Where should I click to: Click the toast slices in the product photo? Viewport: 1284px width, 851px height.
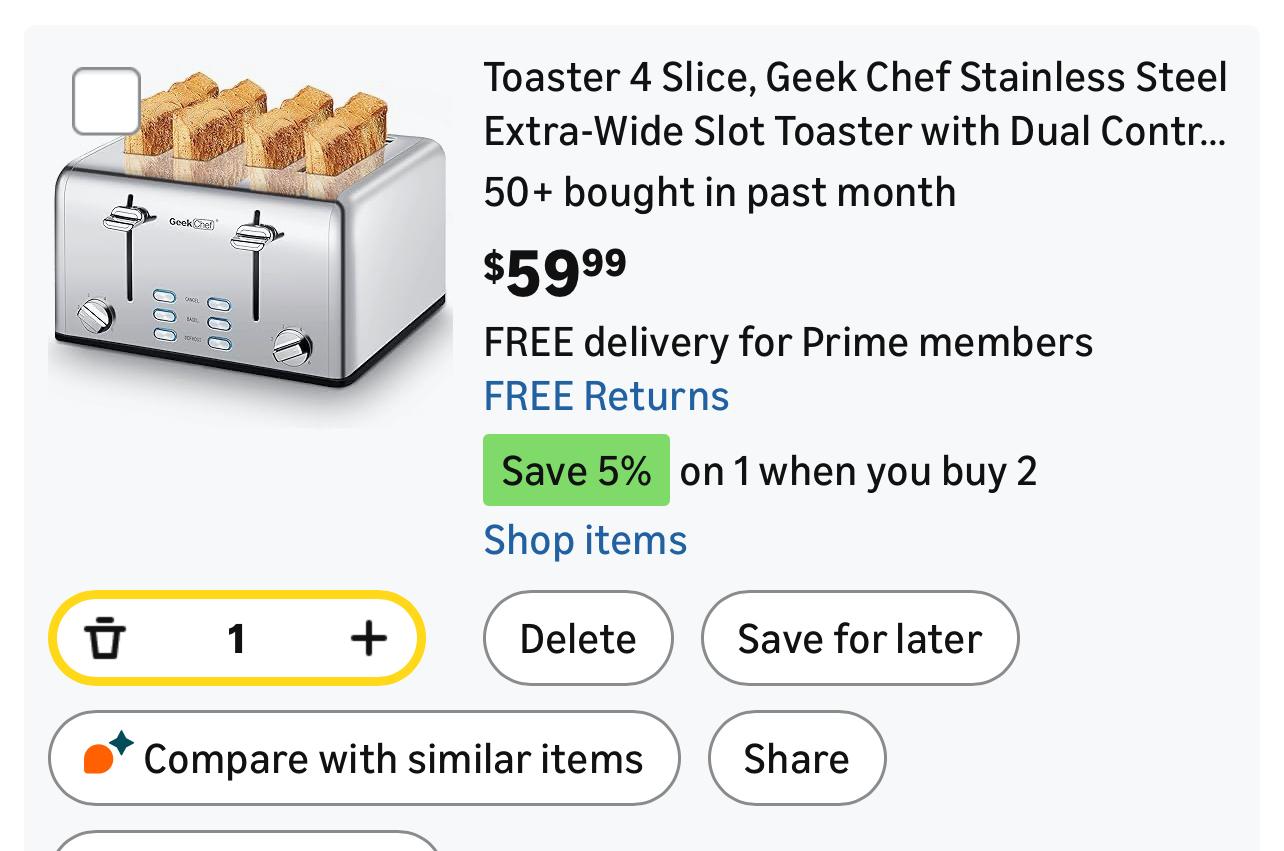[x=255, y=125]
